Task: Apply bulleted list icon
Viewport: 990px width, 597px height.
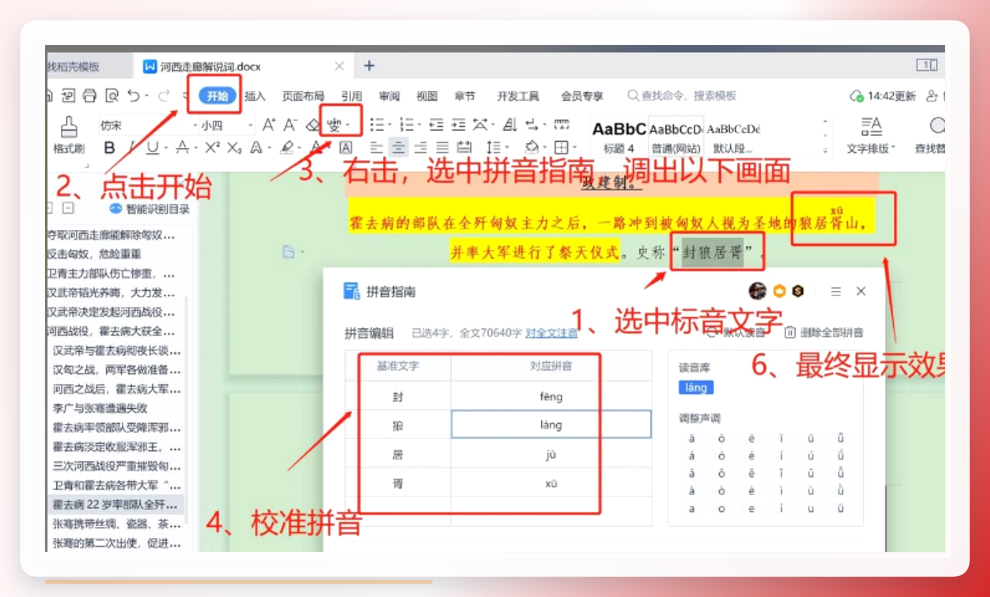Action: coord(377,125)
